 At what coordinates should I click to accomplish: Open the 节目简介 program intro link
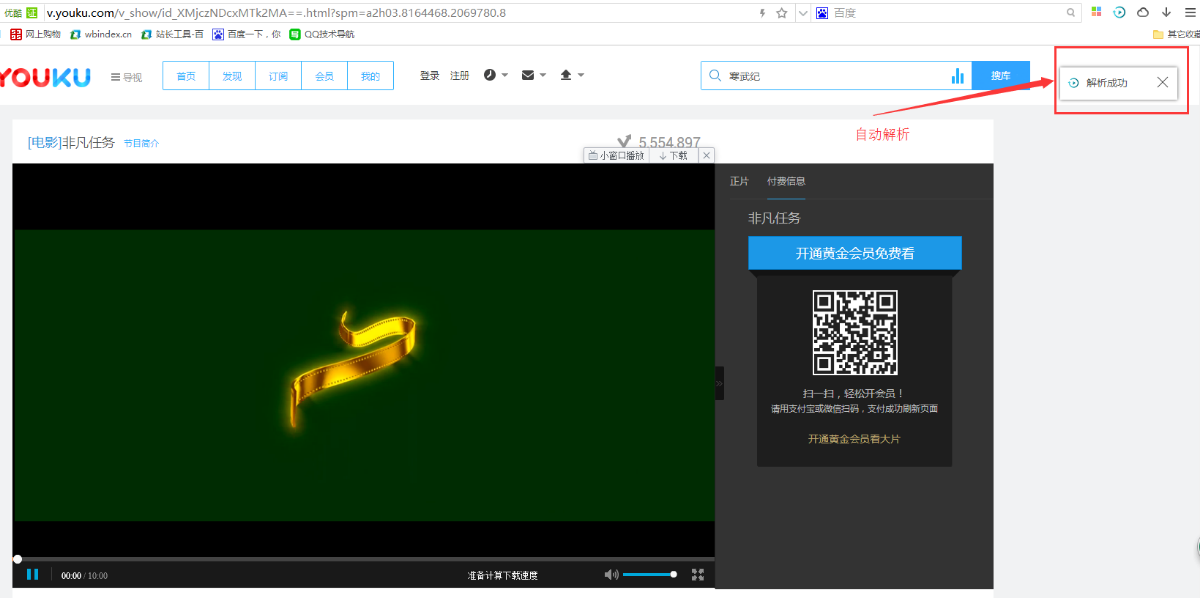coord(141,143)
